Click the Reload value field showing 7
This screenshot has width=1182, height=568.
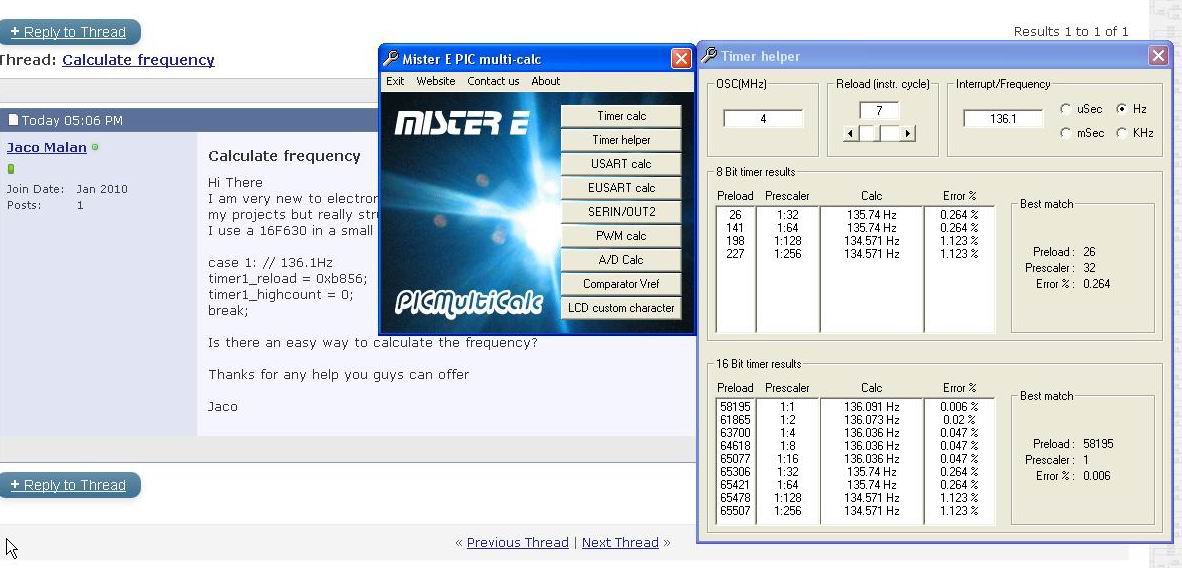click(879, 111)
